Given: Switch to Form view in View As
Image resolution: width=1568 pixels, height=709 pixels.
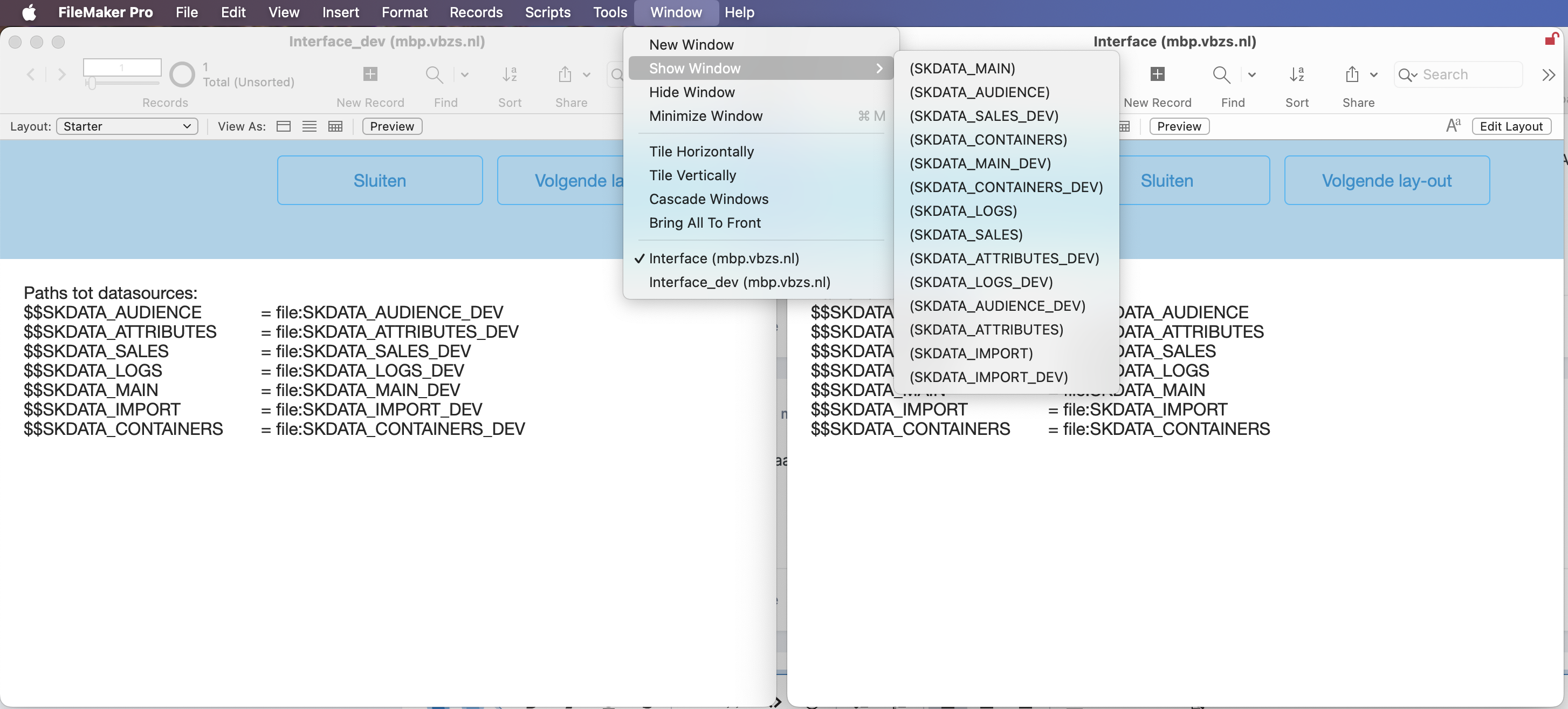Looking at the screenshot, I should (x=283, y=126).
